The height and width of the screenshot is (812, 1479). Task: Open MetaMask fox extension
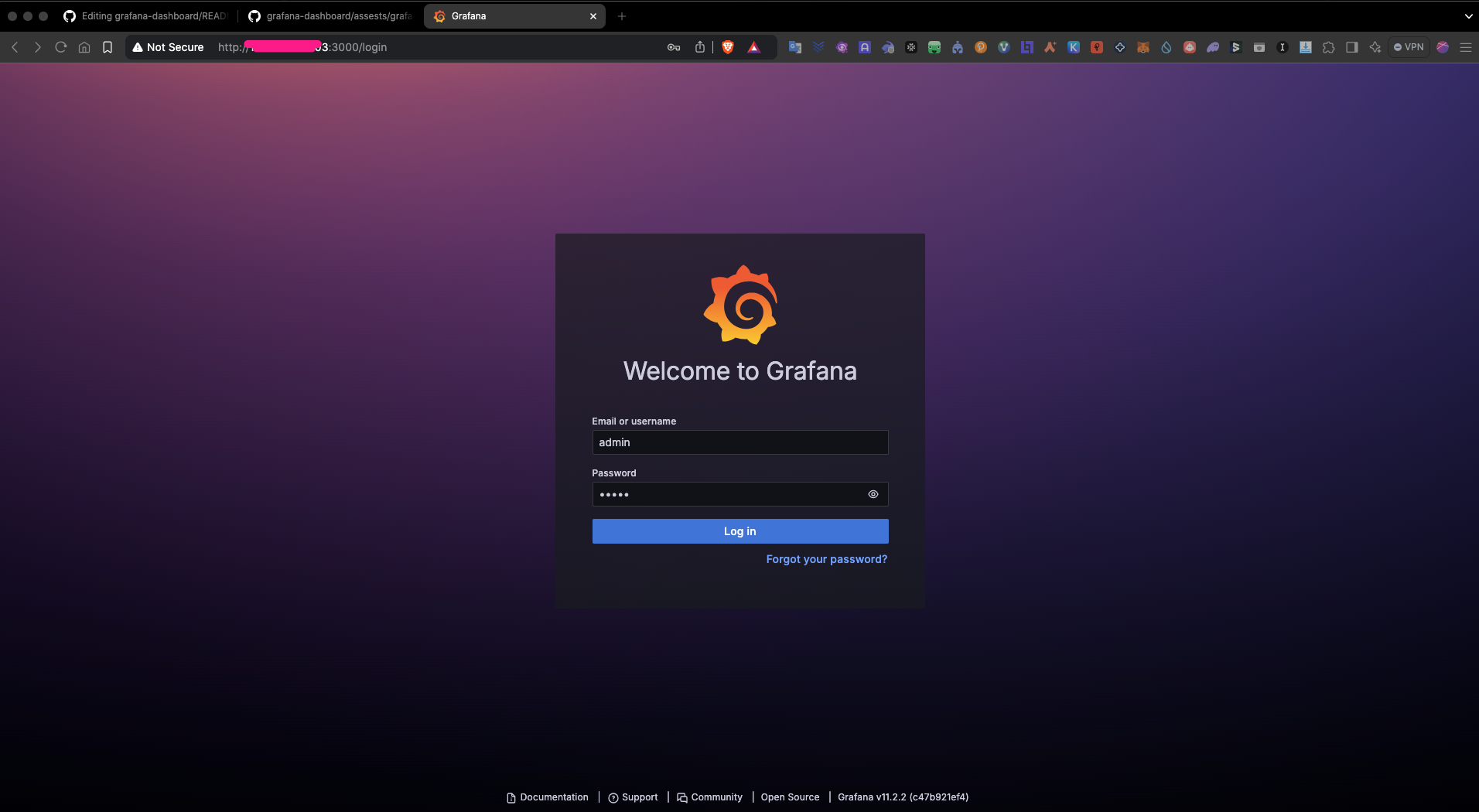coord(1143,47)
